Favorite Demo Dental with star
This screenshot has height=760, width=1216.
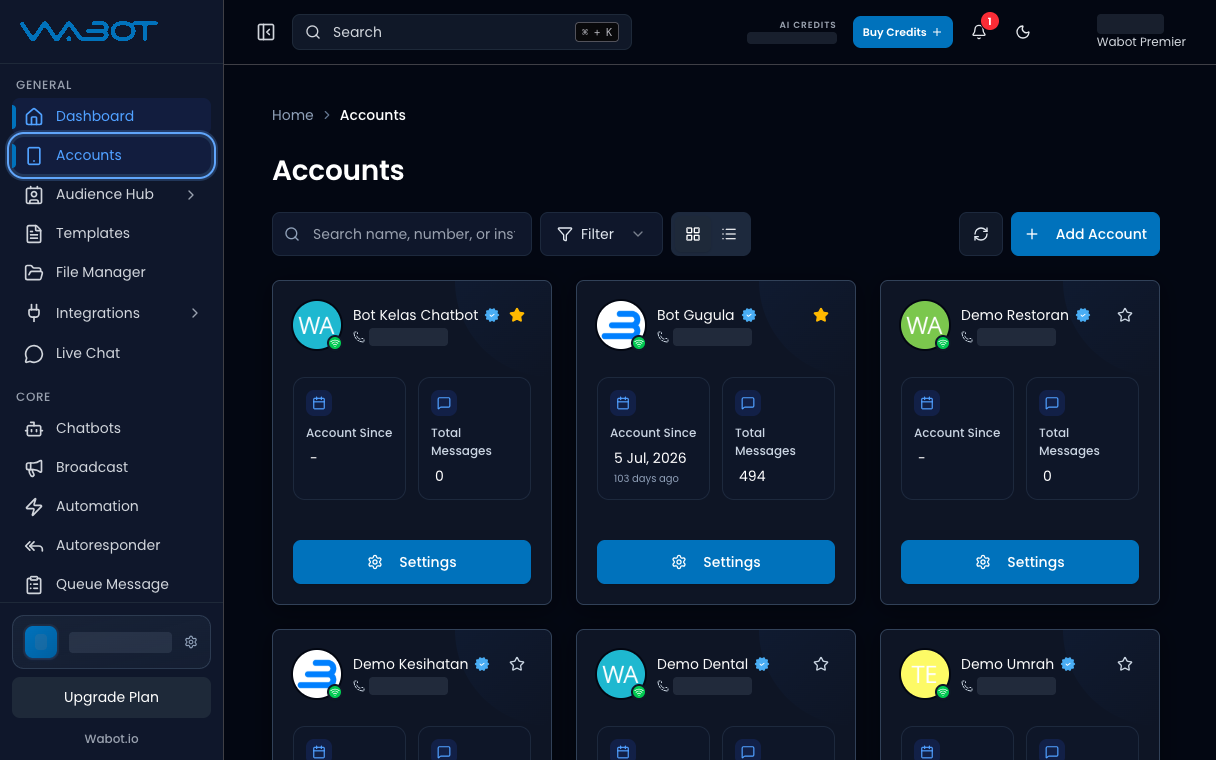[821, 664]
